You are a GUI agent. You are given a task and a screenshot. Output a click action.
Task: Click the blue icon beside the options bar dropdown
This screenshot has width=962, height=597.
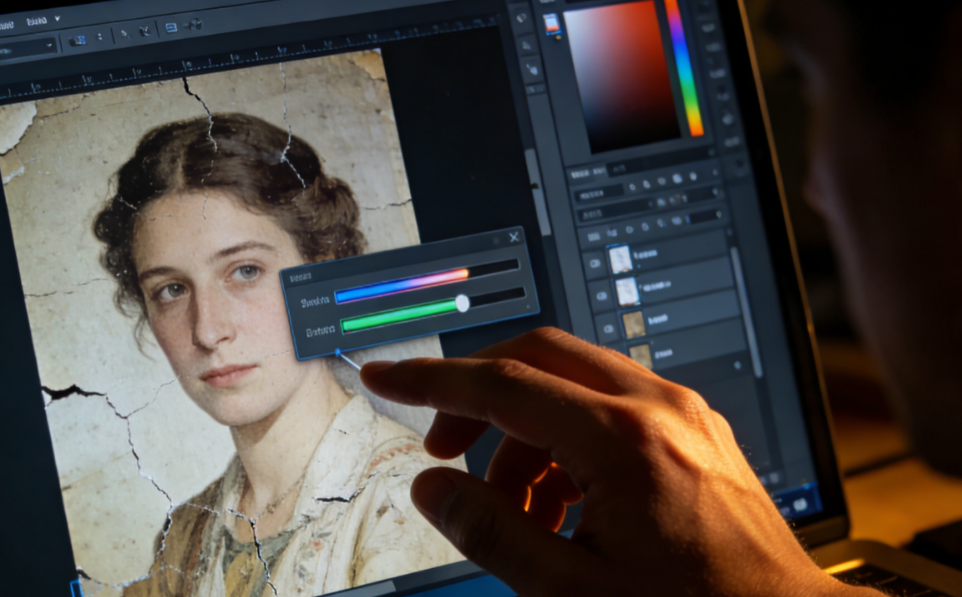point(78,42)
